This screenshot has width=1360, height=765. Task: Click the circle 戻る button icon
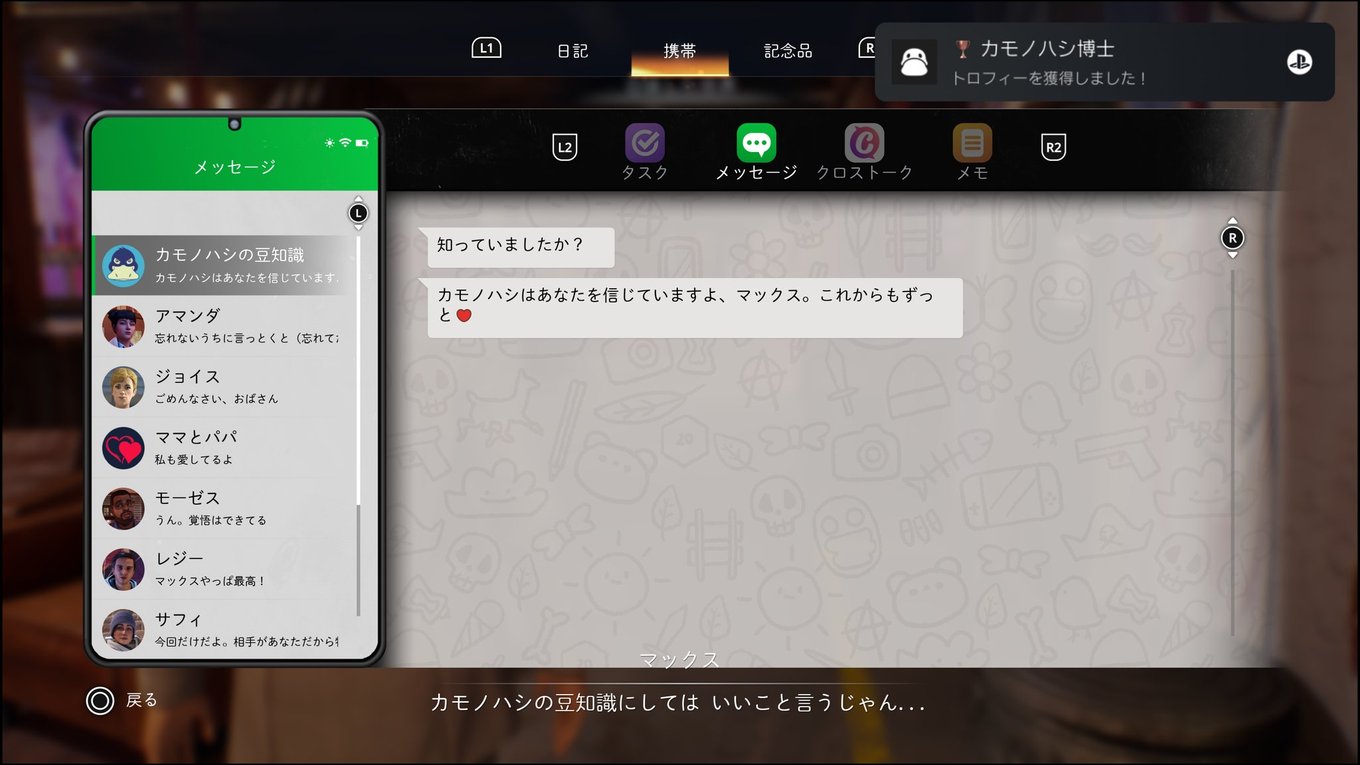click(100, 701)
